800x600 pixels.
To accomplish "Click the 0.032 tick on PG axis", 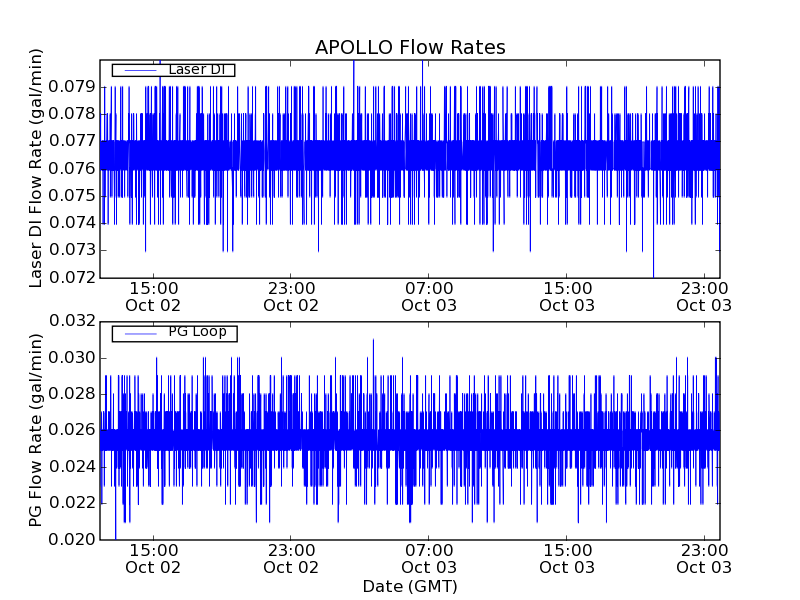I will point(72,321).
